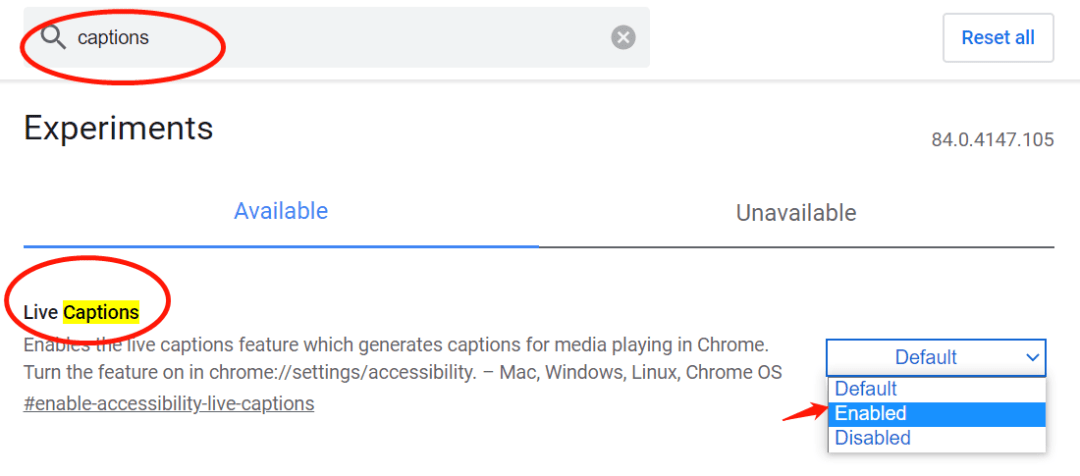
Task: Click the magnifying glass search icon
Action: pyautogui.click(x=52, y=37)
